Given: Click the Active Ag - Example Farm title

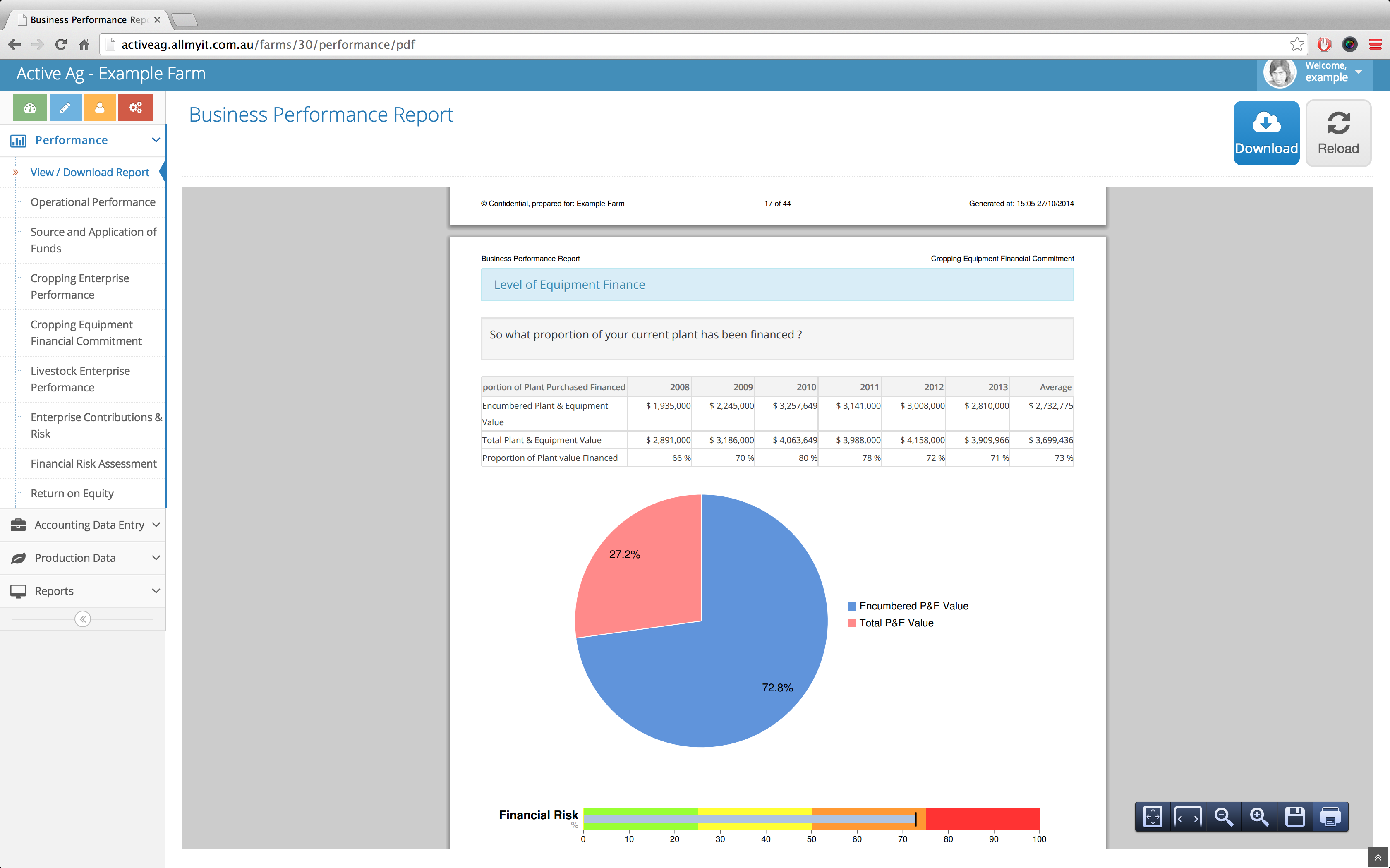Looking at the screenshot, I should pyautogui.click(x=111, y=74).
